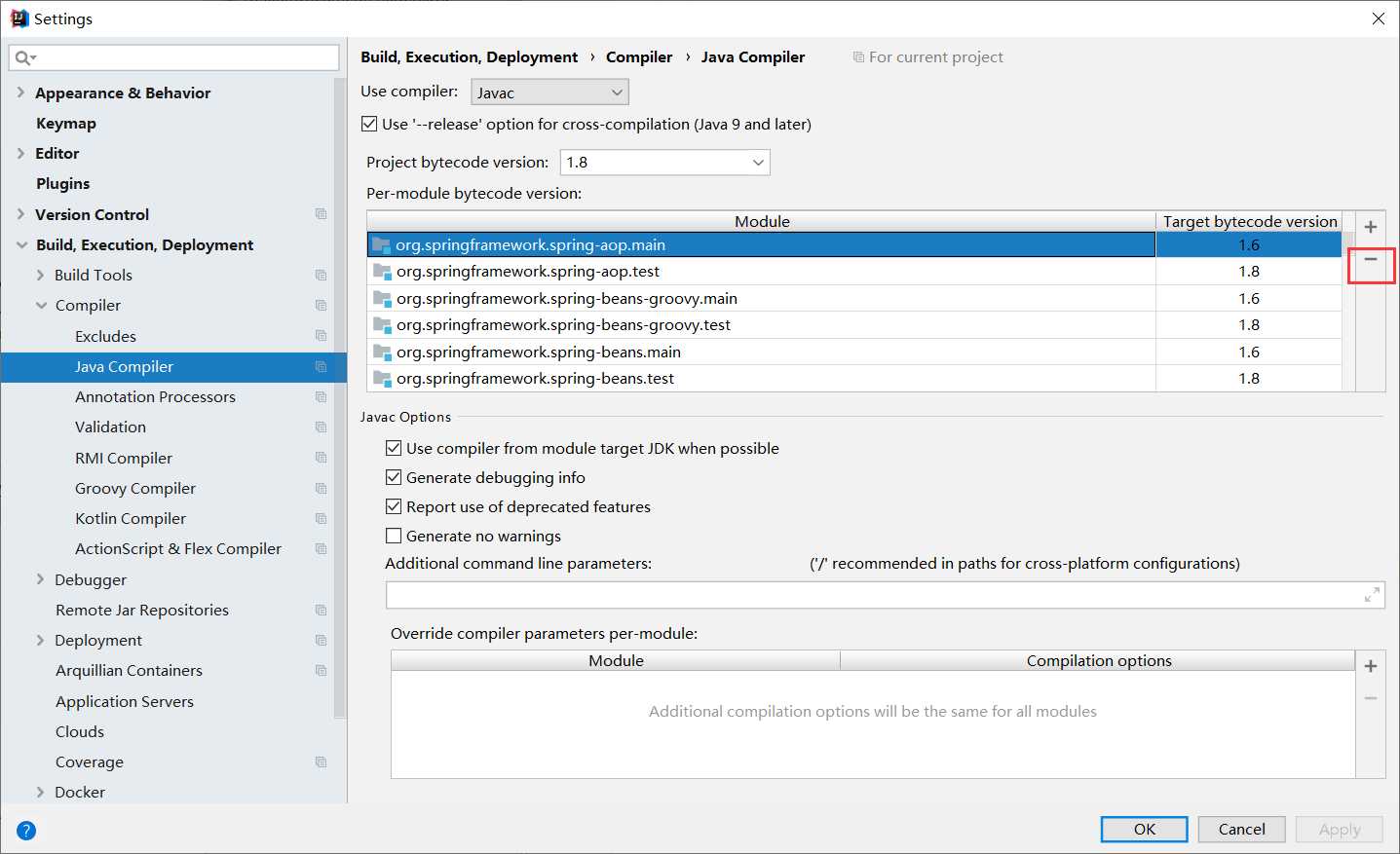Image resolution: width=1400 pixels, height=854 pixels.
Task: Click the 'Target bytecode version' column header
Action: [x=1250, y=222]
